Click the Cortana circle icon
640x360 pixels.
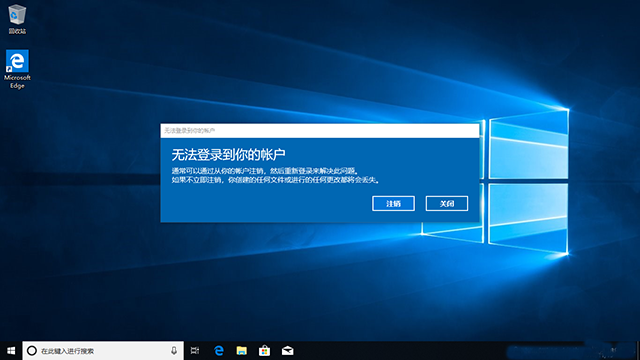(32, 351)
